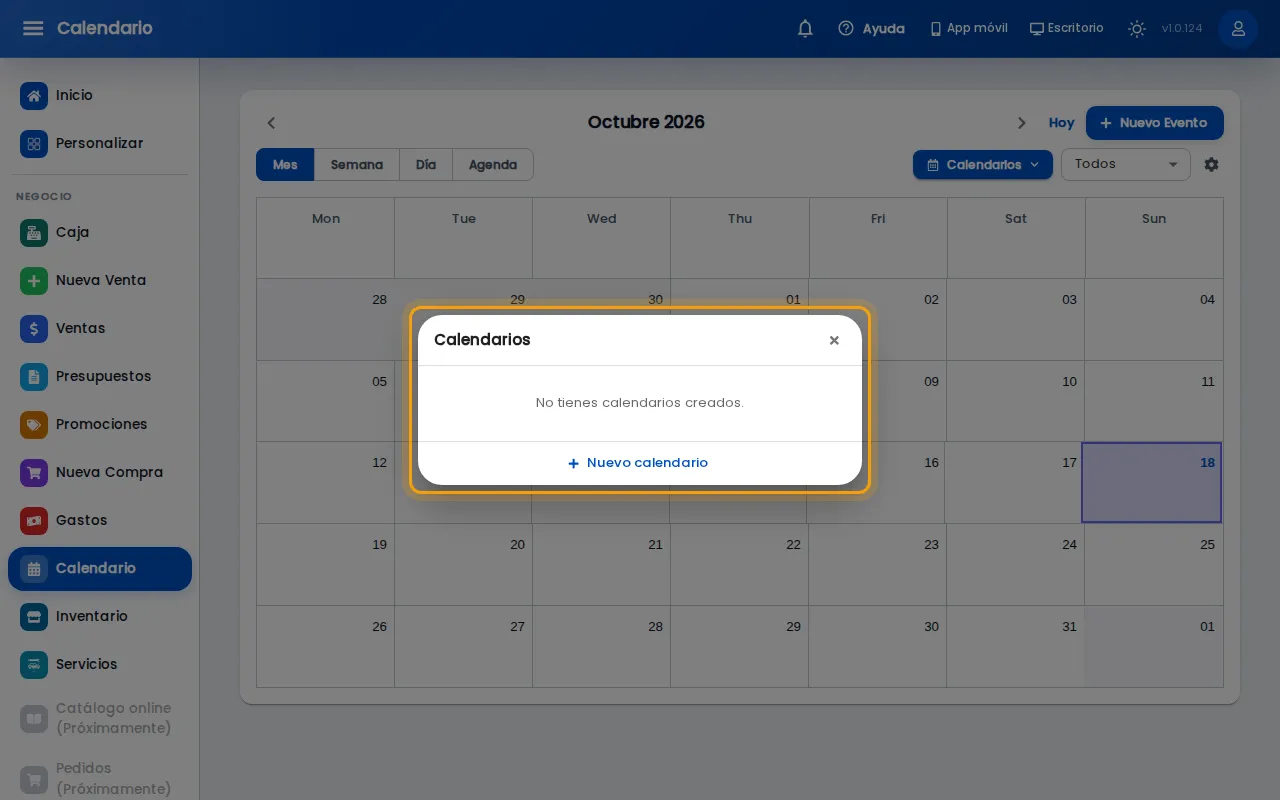The image size is (1280, 800).
Task: Open the Presupuestos document icon
Action: tap(34, 377)
